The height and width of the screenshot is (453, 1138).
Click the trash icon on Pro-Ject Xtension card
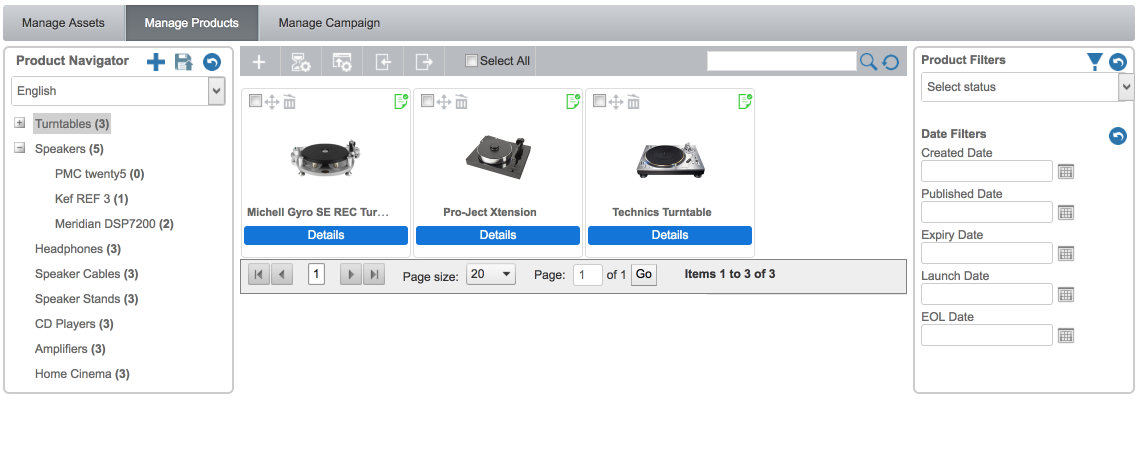tap(461, 101)
